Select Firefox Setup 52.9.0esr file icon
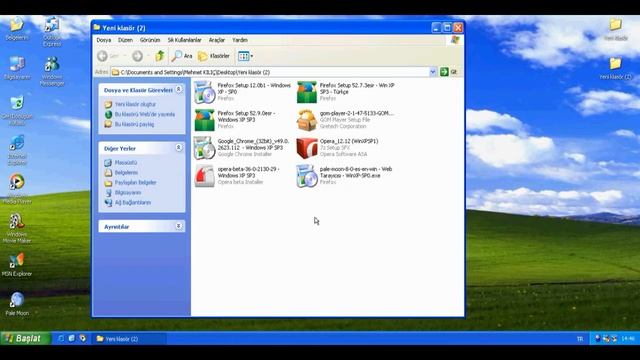This screenshot has width=640, height=360. tap(204, 120)
